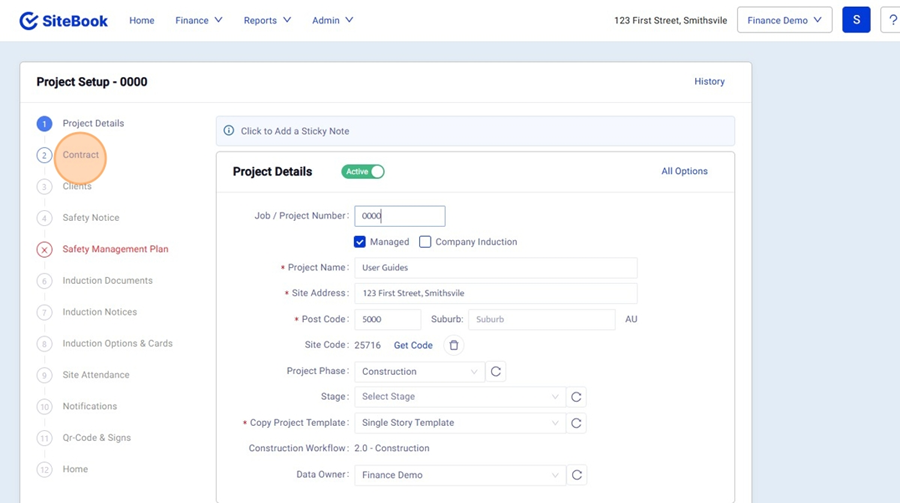Click the Get Code link
900x503 pixels.
[413, 345]
